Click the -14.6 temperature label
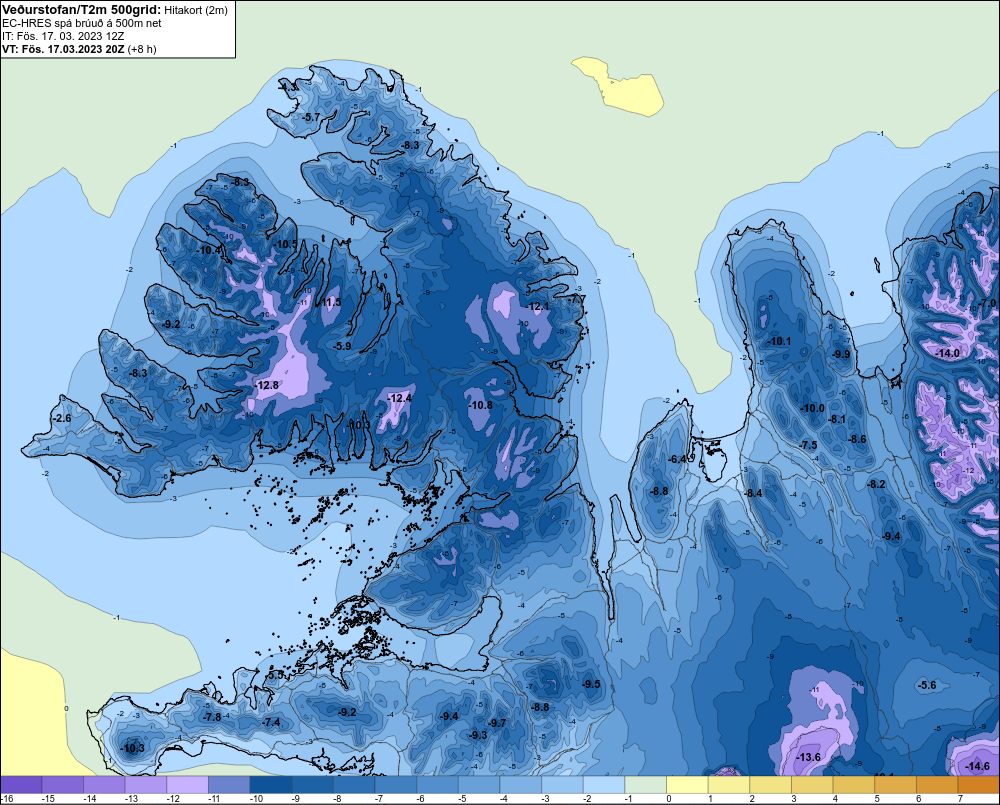Screen dimensions: 1000x805 tap(978, 766)
